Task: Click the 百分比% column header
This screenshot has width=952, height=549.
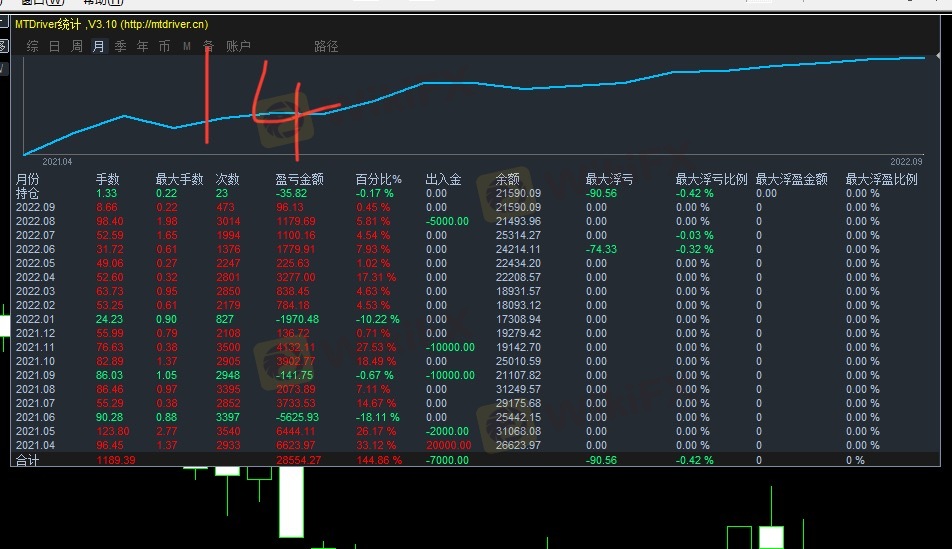Action: (378, 180)
